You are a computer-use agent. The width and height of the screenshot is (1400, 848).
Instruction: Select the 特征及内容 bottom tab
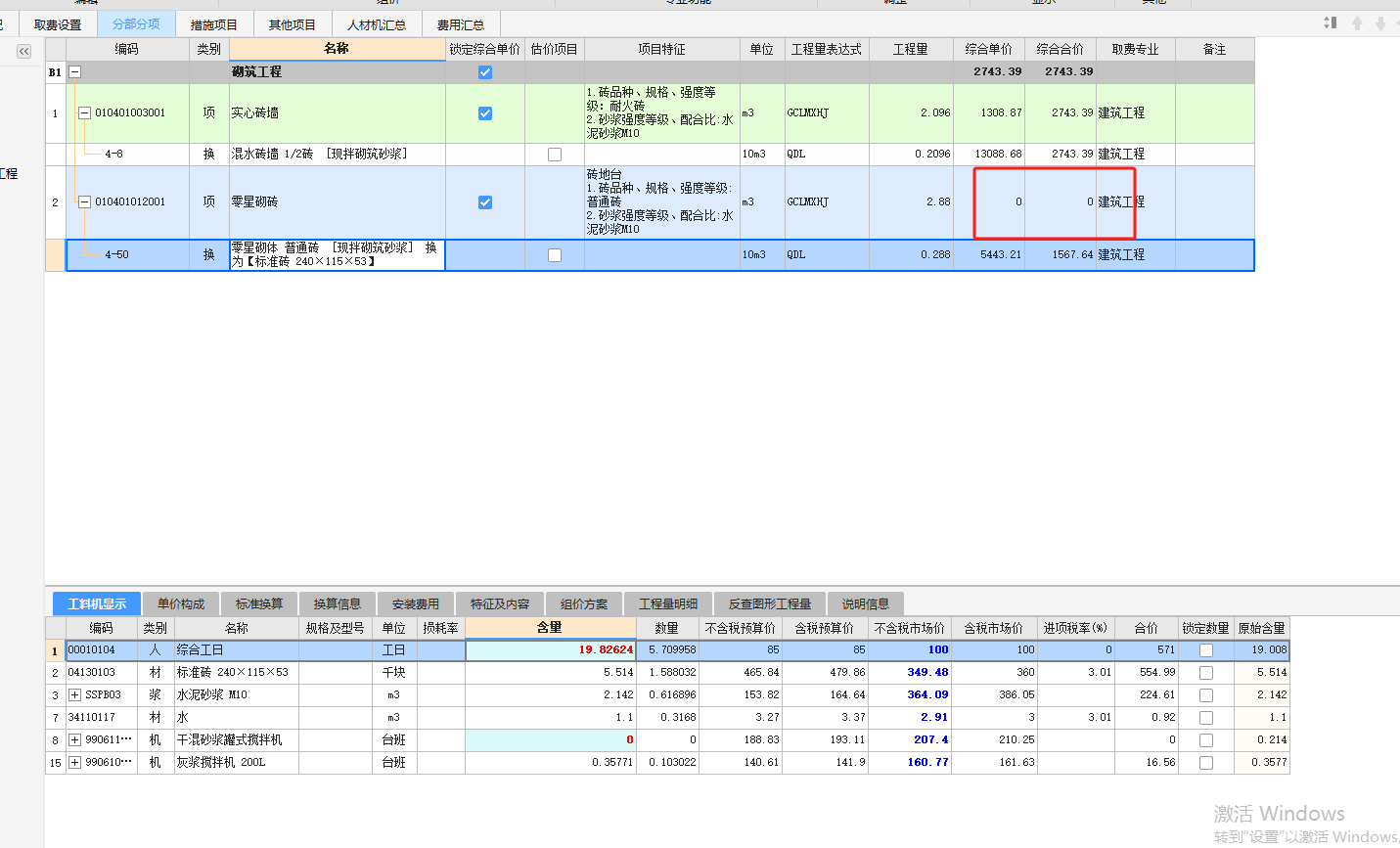(x=500, y=604)
